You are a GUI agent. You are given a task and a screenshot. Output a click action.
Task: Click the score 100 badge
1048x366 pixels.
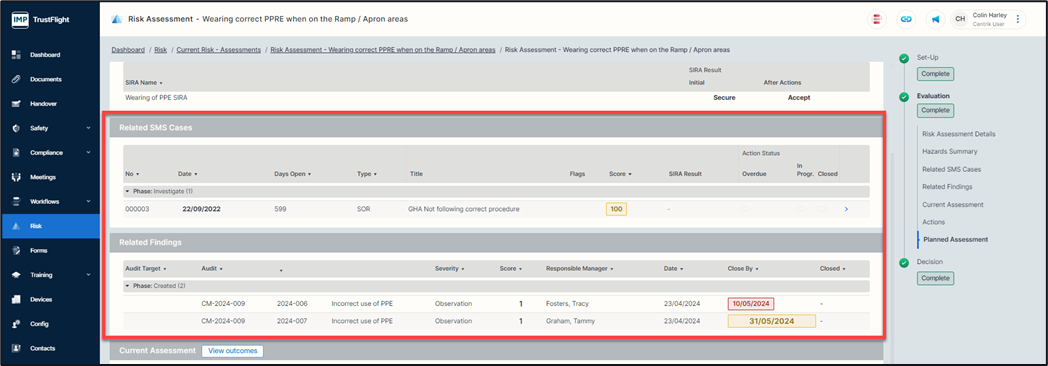(x=616, y=210)
